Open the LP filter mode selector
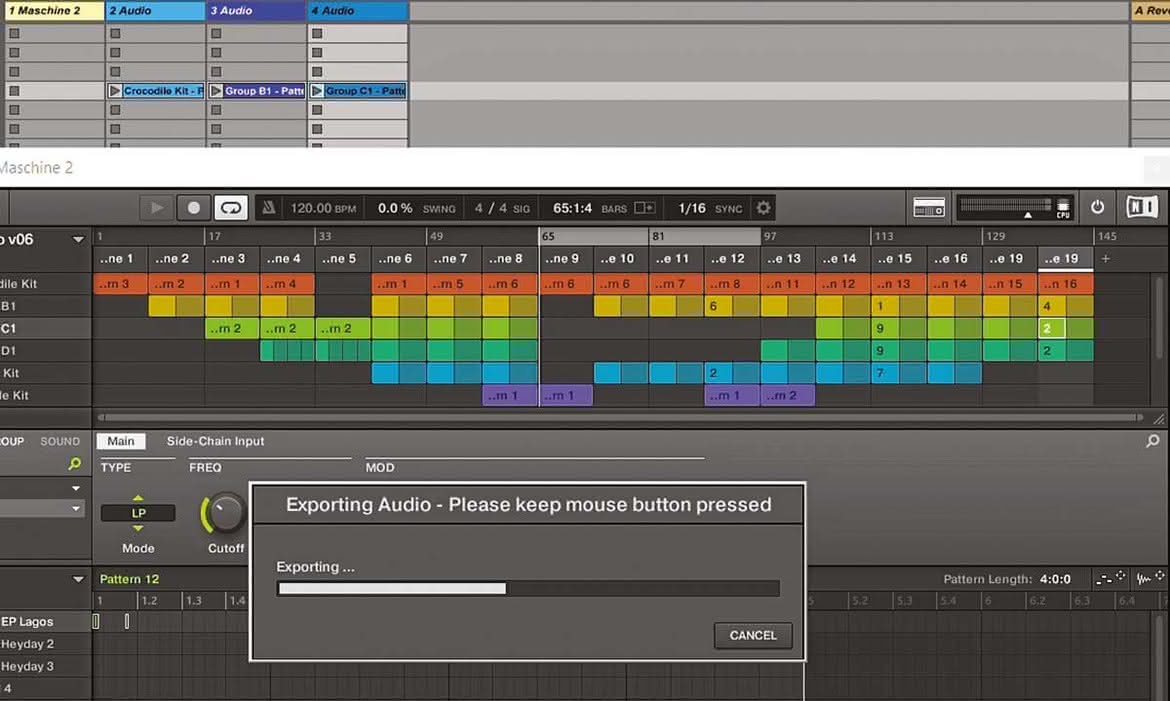Image resolution: width=1170 pixels, height=701 pixels. point(138,513)
